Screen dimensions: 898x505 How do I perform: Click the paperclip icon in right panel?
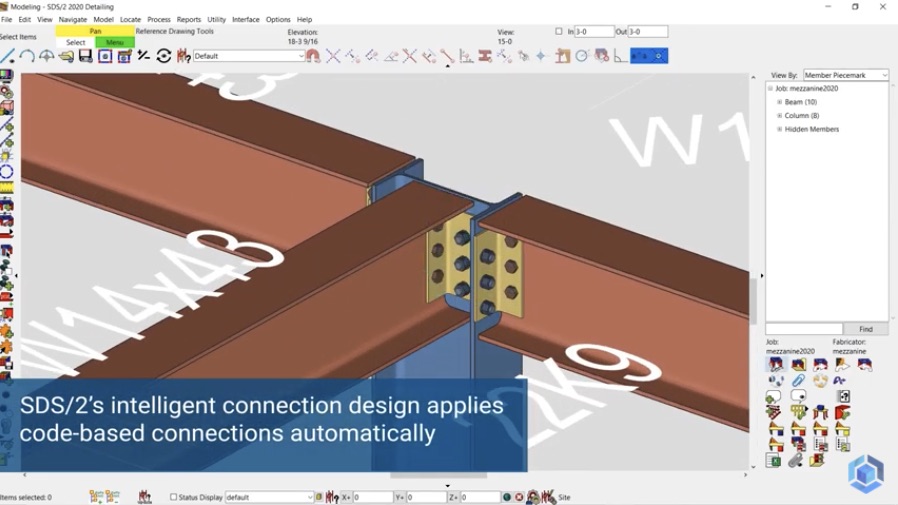coord(798,380)
